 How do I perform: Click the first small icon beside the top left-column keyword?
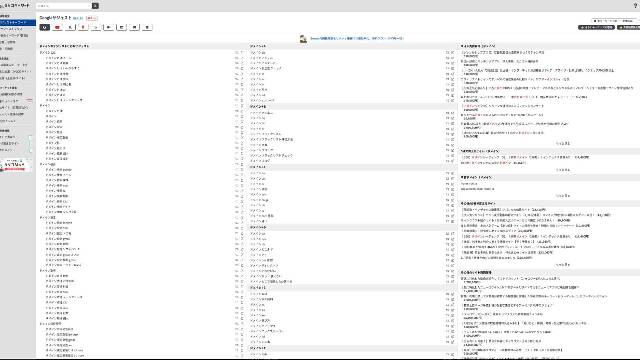[x=237, y=53]
